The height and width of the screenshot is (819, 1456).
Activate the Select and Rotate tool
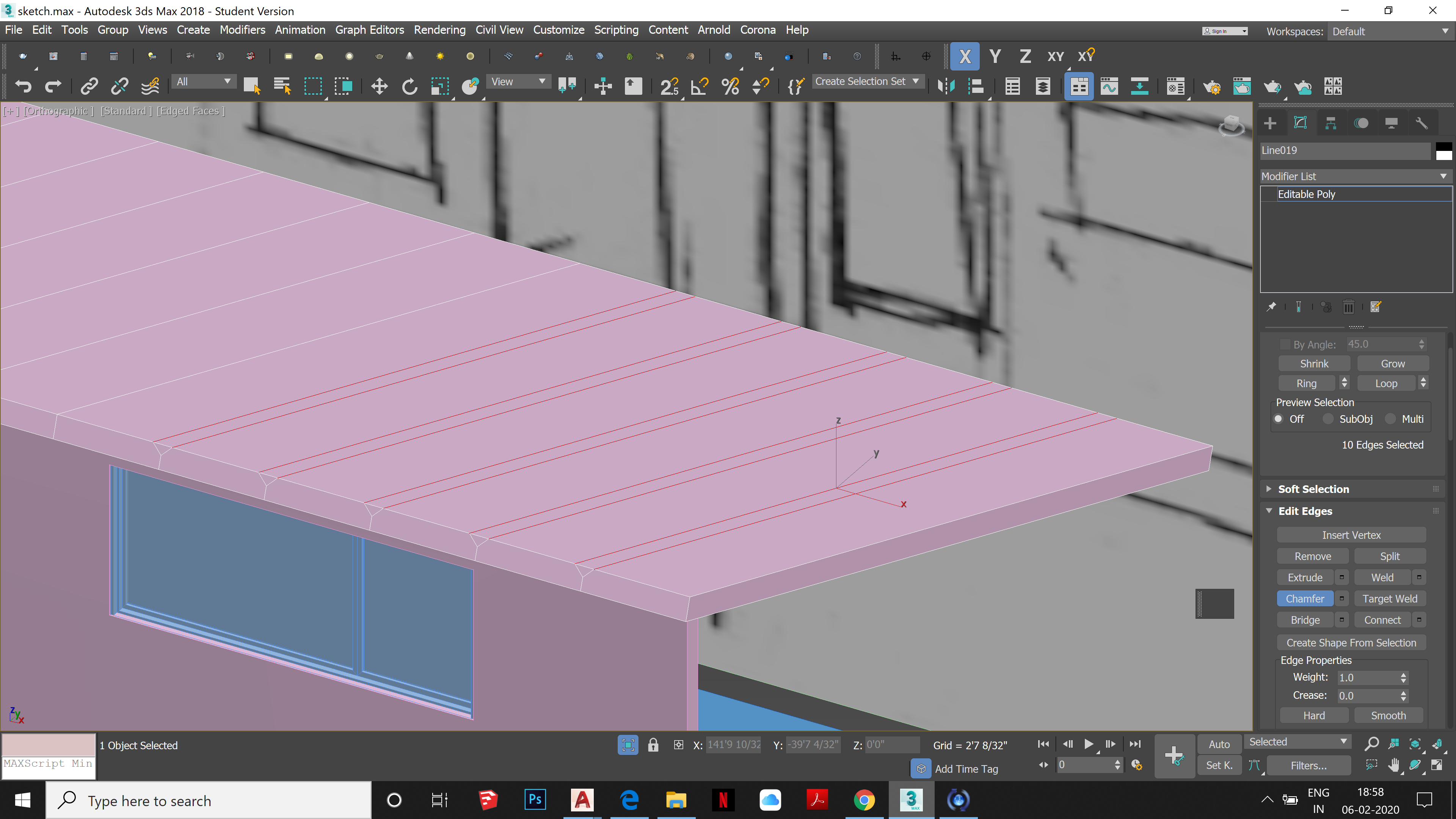tap(409, 86)
